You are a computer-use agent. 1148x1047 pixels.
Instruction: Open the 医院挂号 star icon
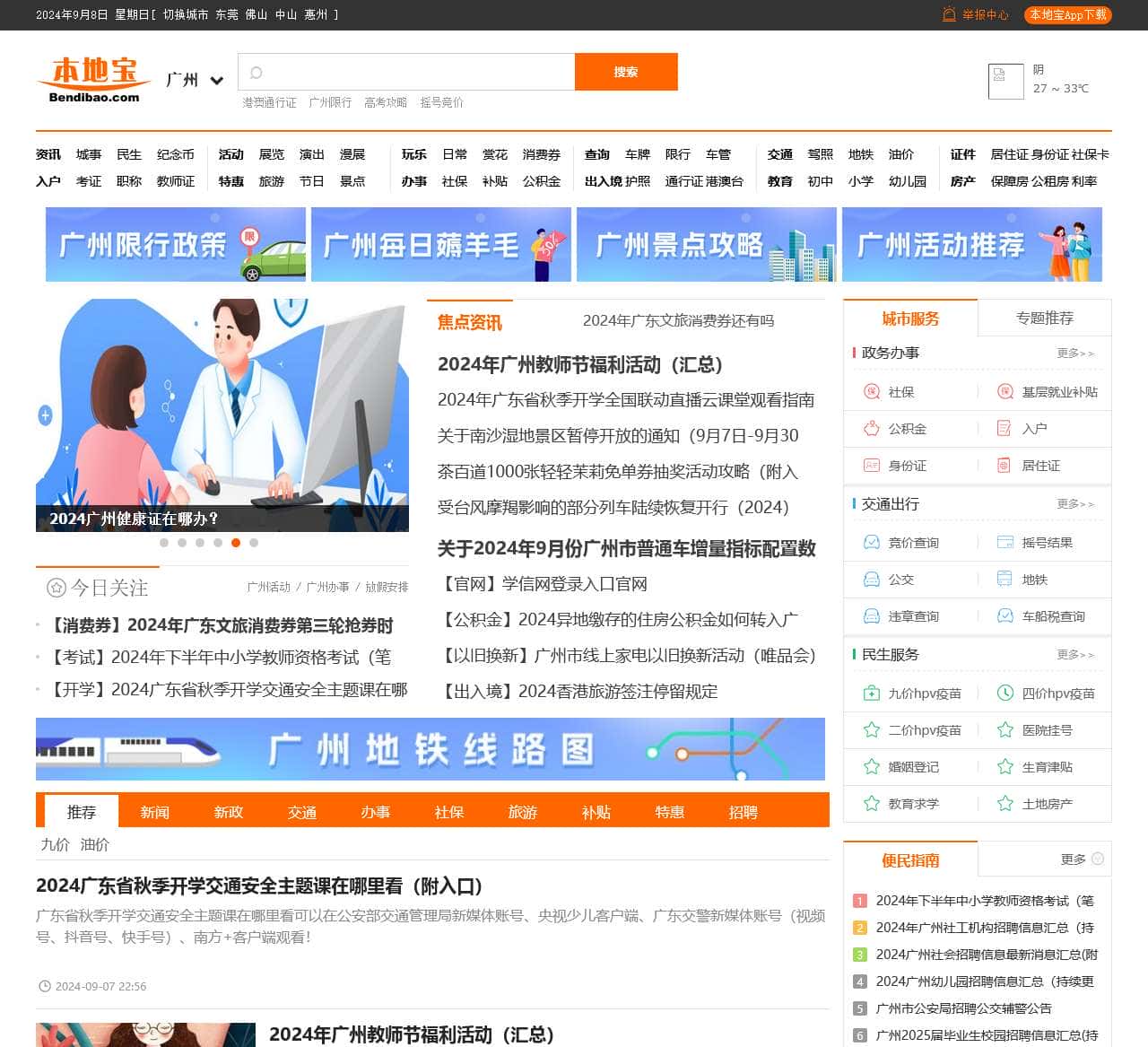coord(1004,730)
